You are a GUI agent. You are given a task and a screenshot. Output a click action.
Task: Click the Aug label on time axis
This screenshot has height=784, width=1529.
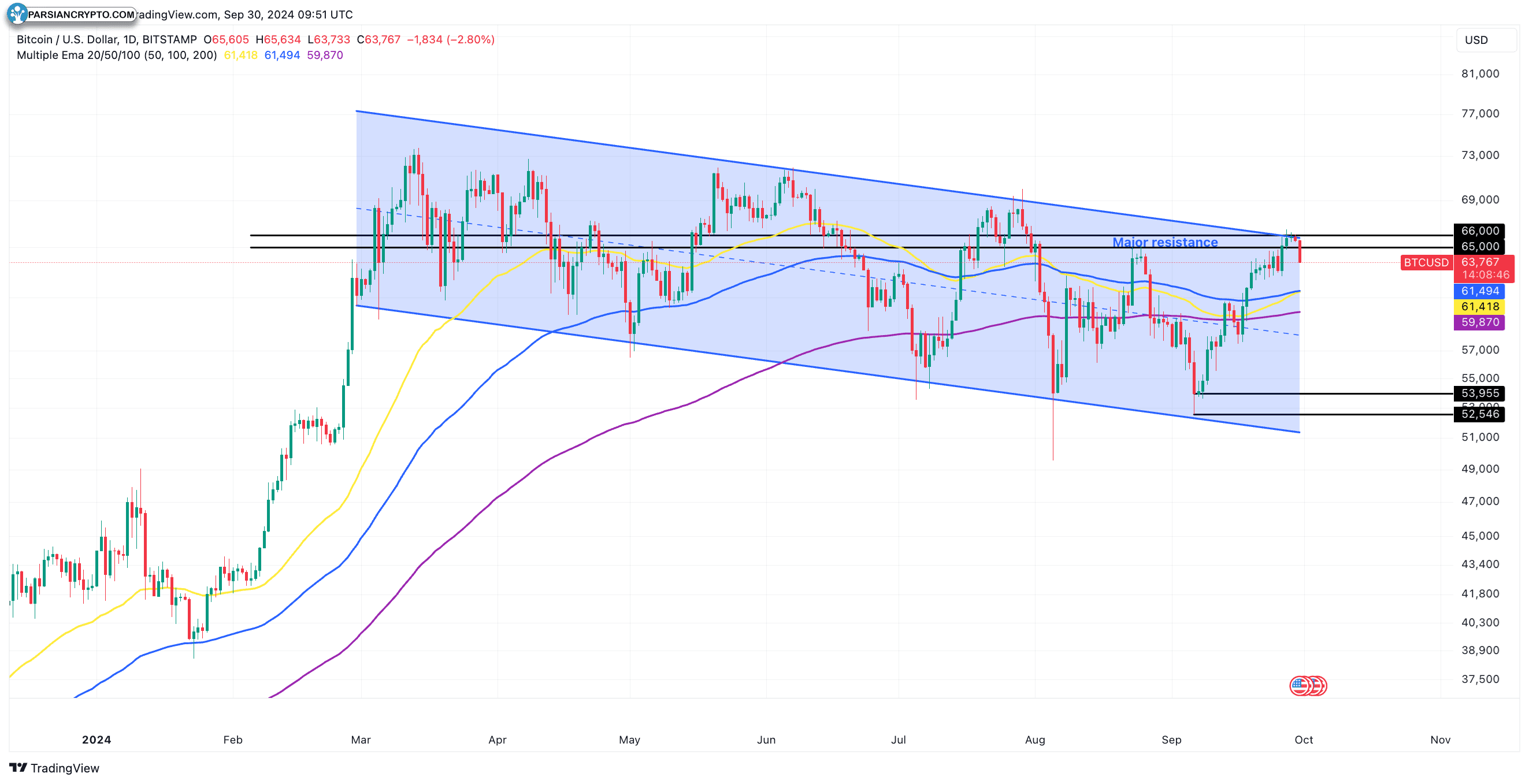[1034, 740]
